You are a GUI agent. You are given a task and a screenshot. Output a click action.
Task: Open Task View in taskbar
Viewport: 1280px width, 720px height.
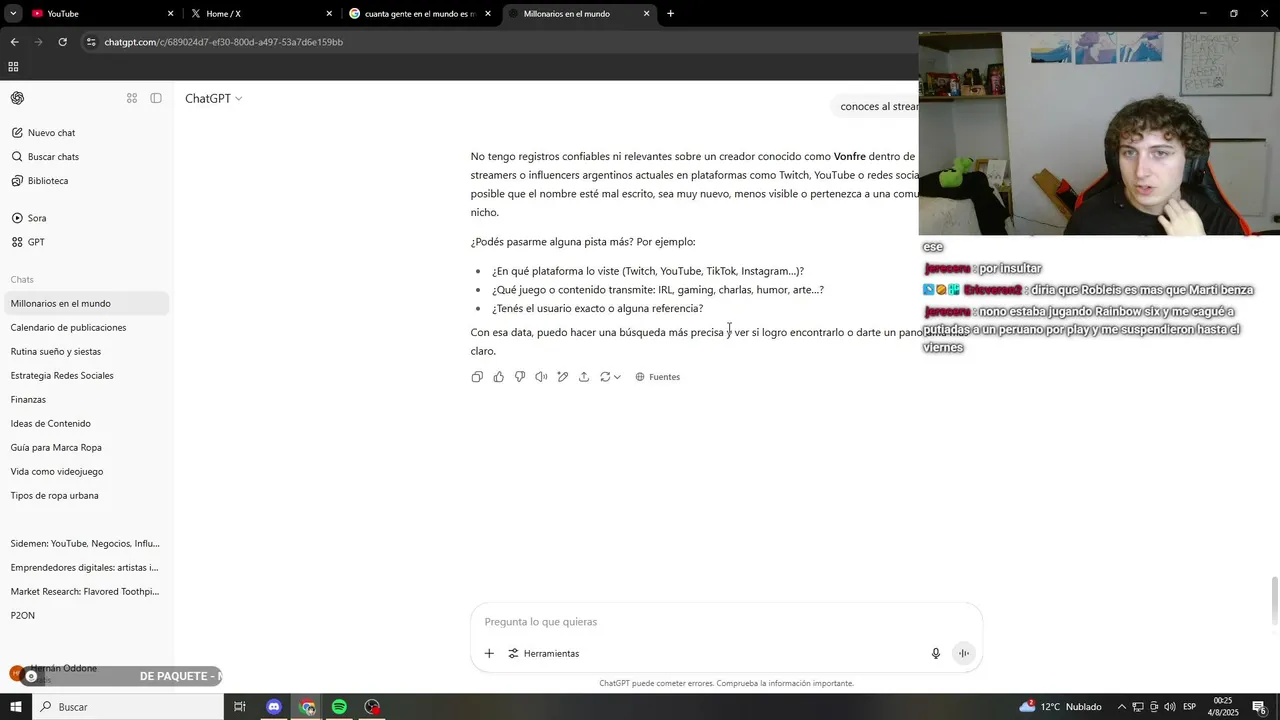(x=240, y=707)
